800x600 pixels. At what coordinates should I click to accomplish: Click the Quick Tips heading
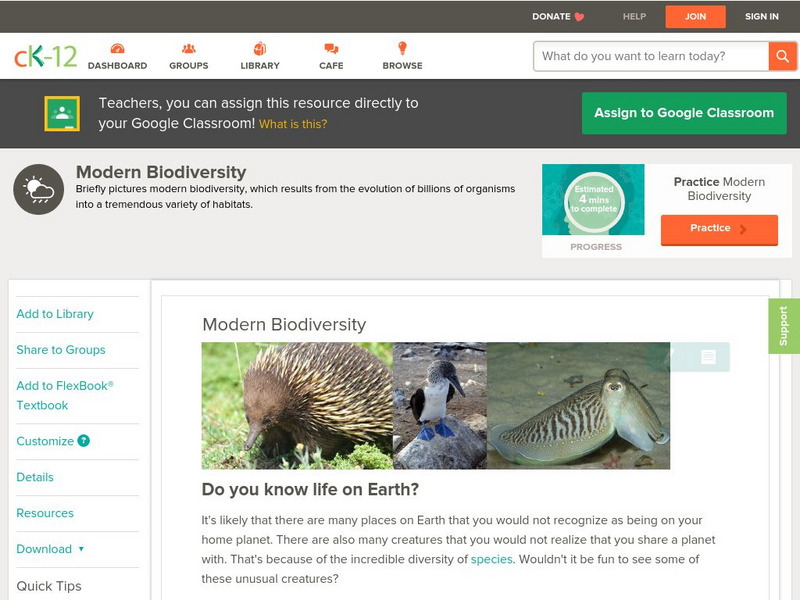point(49,586)
